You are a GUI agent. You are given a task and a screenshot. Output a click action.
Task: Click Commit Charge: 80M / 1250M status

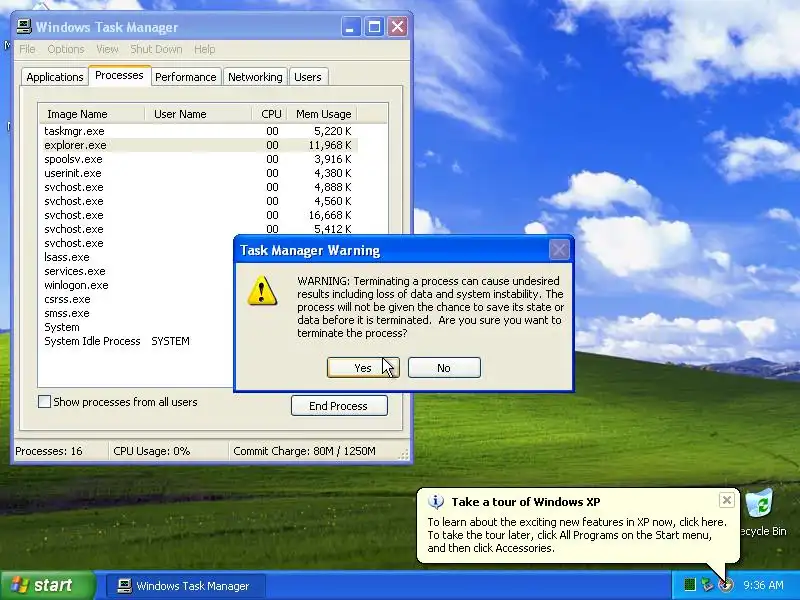305,452
